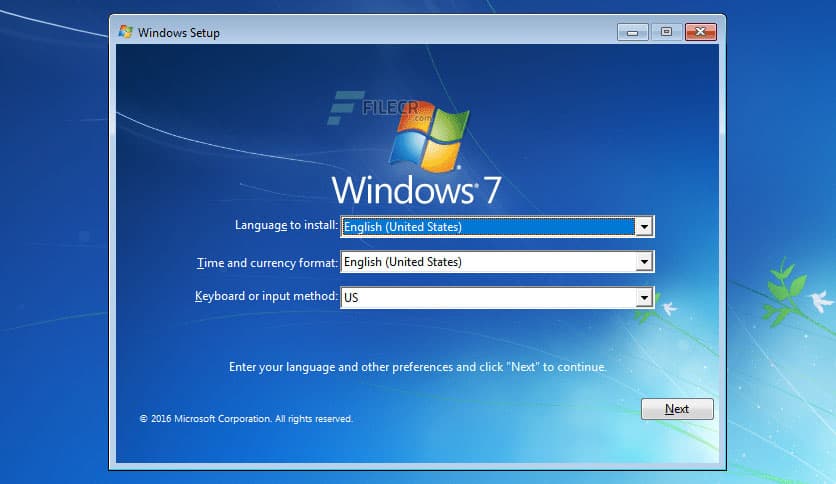The image size is (836, 484).
Task: Click the 'Time and currency format:' label
Action: coord(267,263)
